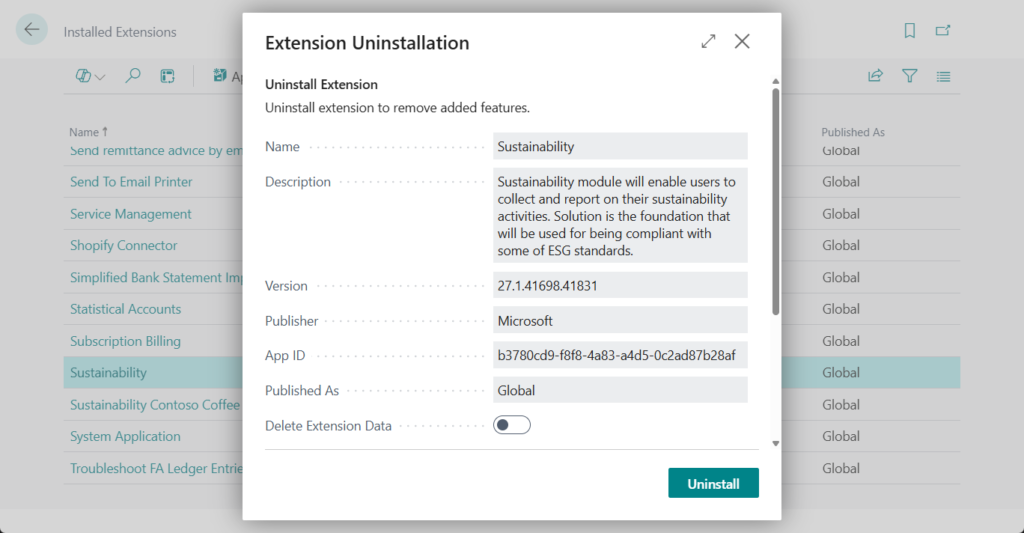
Task: Enable Delete Extension Data toggle
Action: [511, 426]
